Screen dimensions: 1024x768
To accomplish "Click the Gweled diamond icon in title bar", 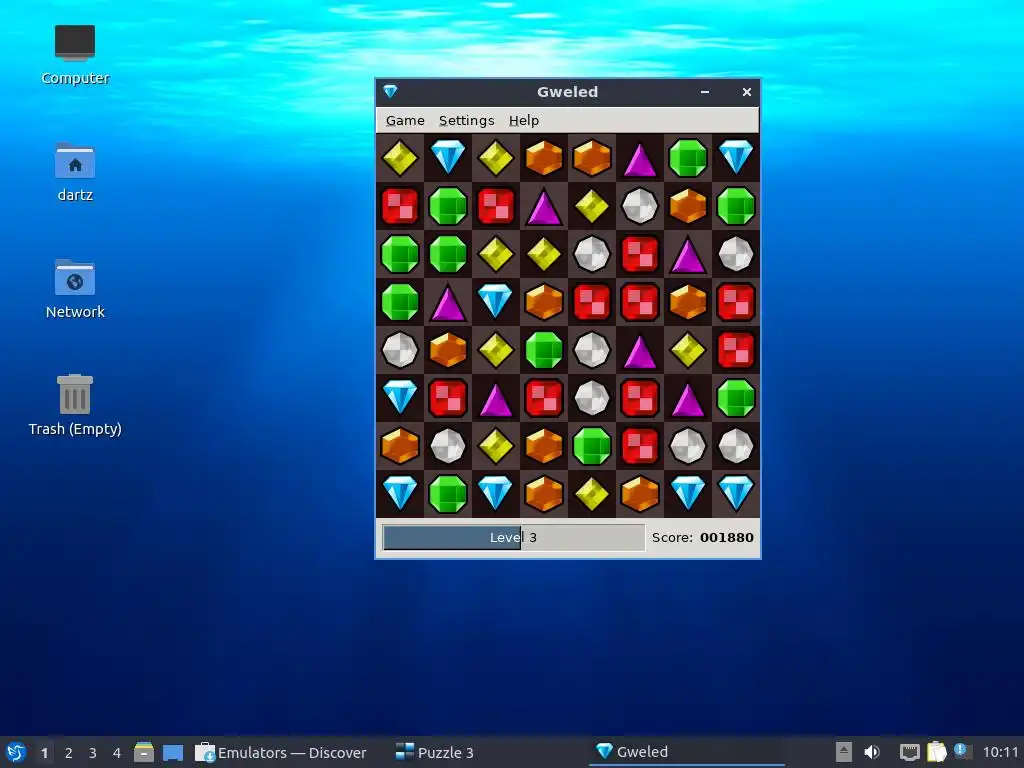I will [x=391, y=91].
